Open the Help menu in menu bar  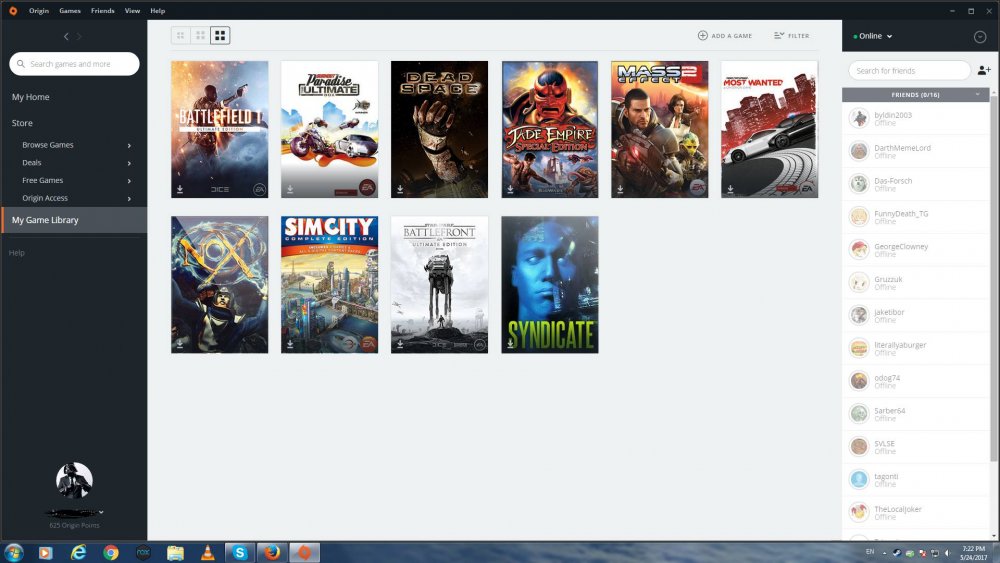(158, 11)
